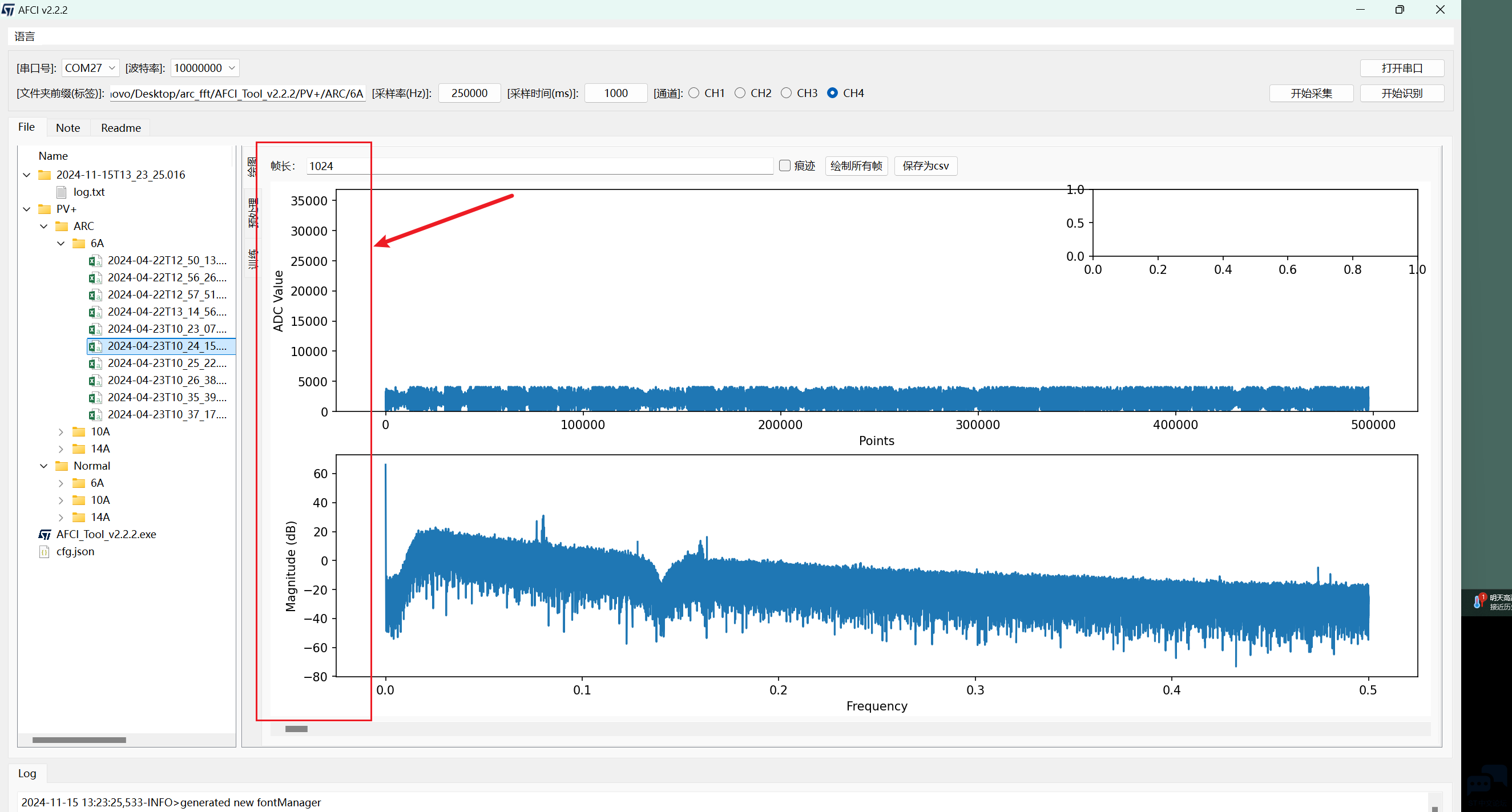
Task: Collapse the Normal tree node
Action: point(44,466)
